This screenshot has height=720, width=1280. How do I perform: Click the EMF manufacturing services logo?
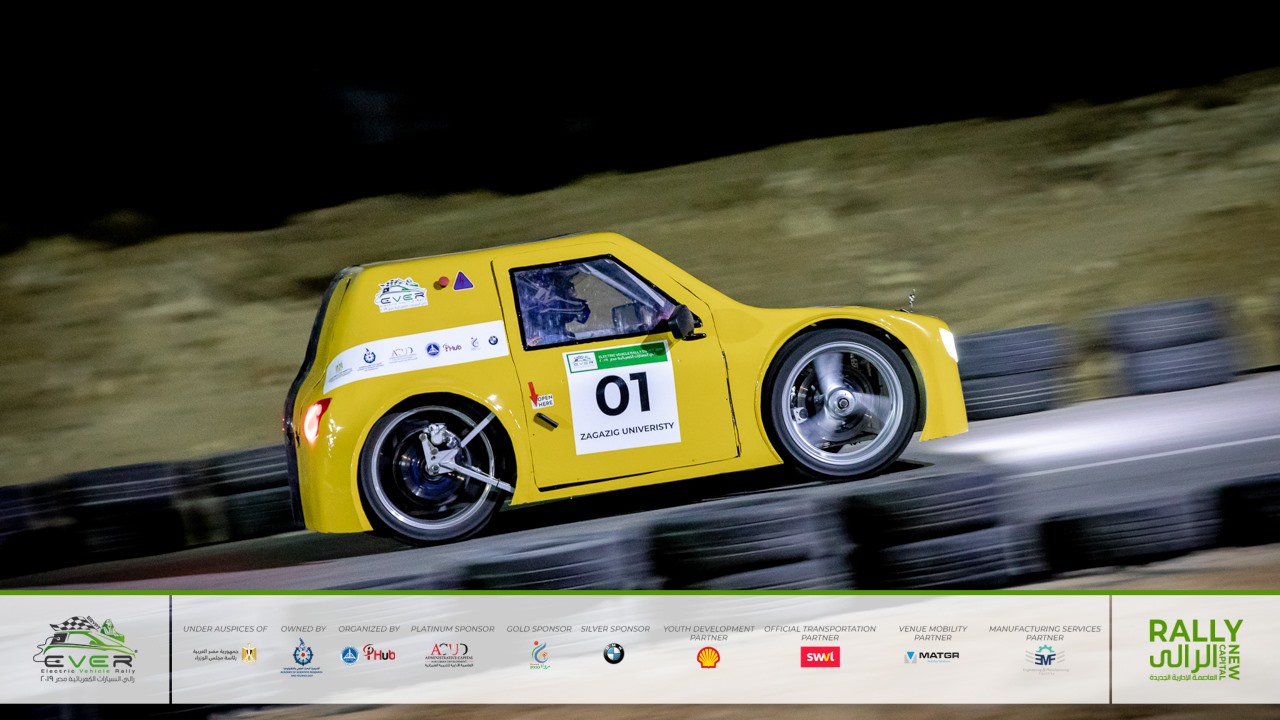tap(1045, 658)
